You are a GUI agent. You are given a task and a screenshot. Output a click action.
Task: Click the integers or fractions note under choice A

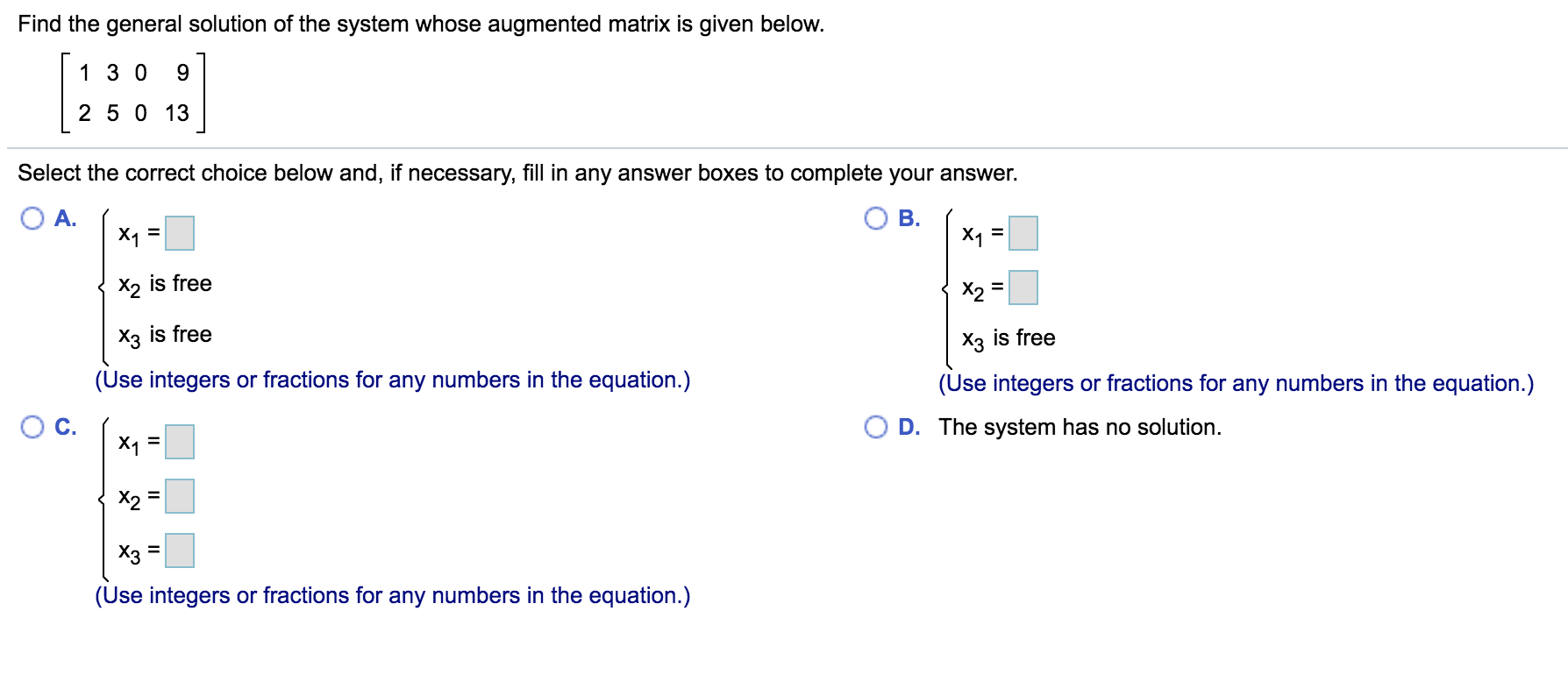point(392,380)
